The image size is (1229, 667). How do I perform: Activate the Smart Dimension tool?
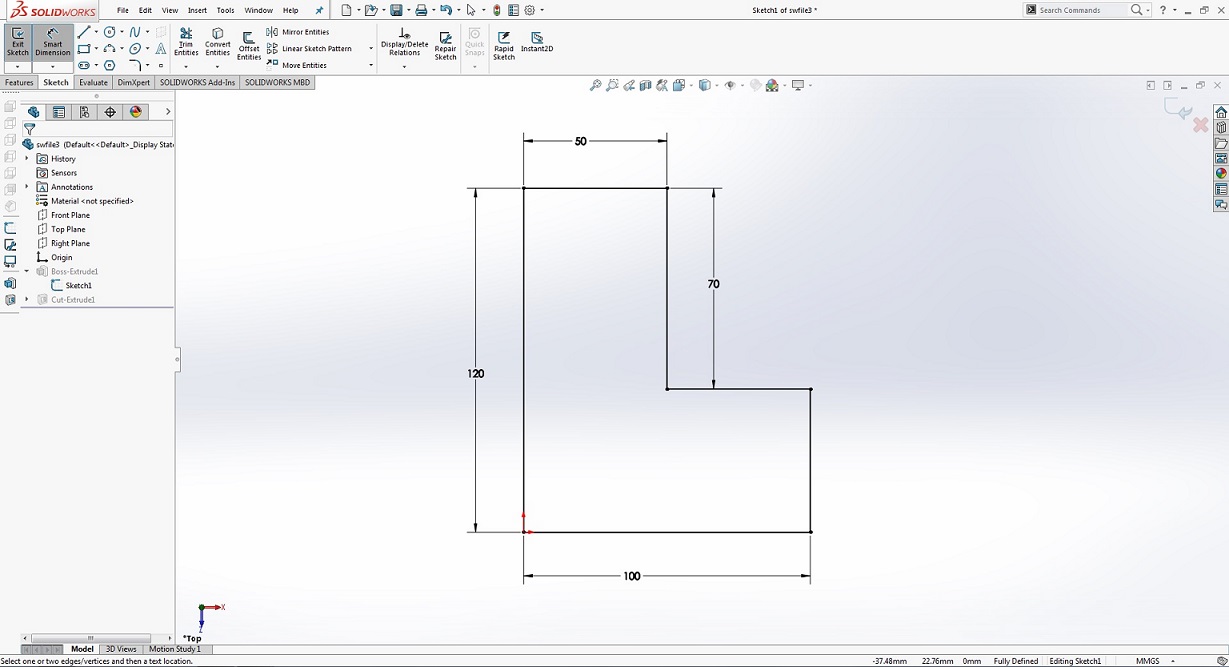(x=52, y=43)
